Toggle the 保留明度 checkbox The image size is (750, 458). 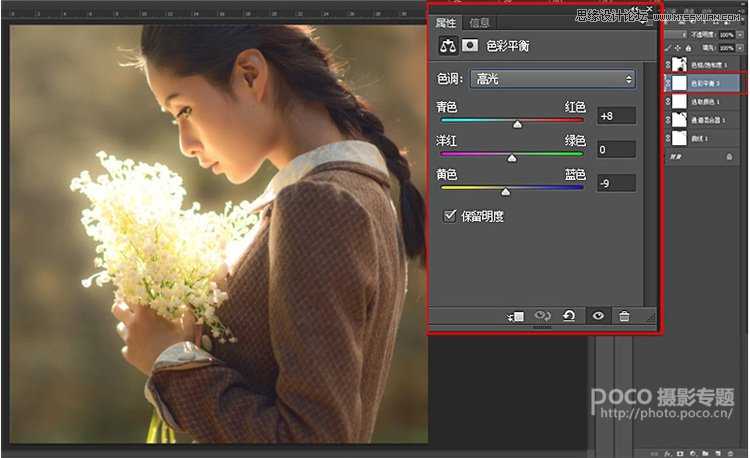(450, 215)
